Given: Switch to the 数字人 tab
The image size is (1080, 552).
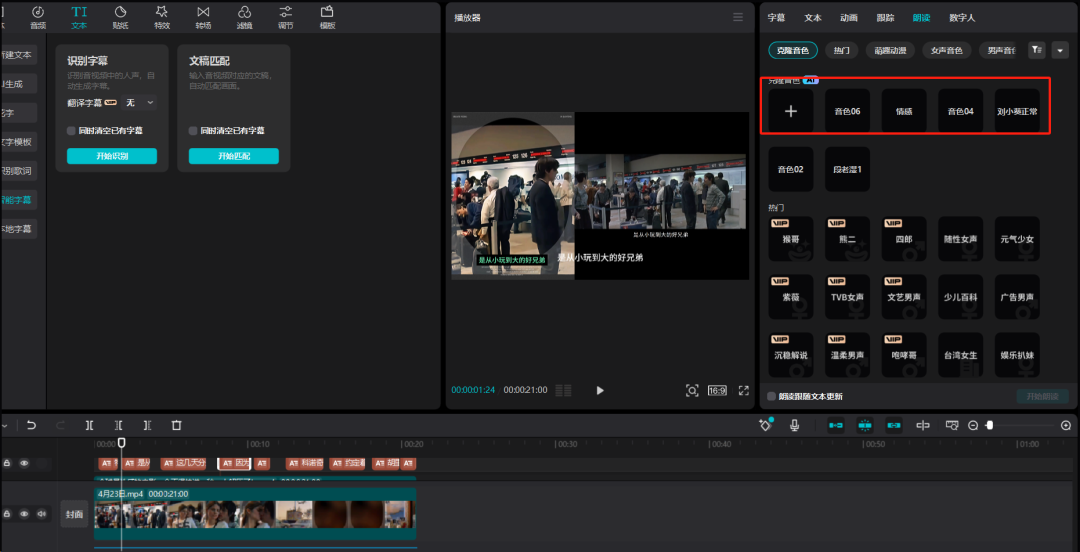Looking at the screenshot, I should (x=962, y=18).
